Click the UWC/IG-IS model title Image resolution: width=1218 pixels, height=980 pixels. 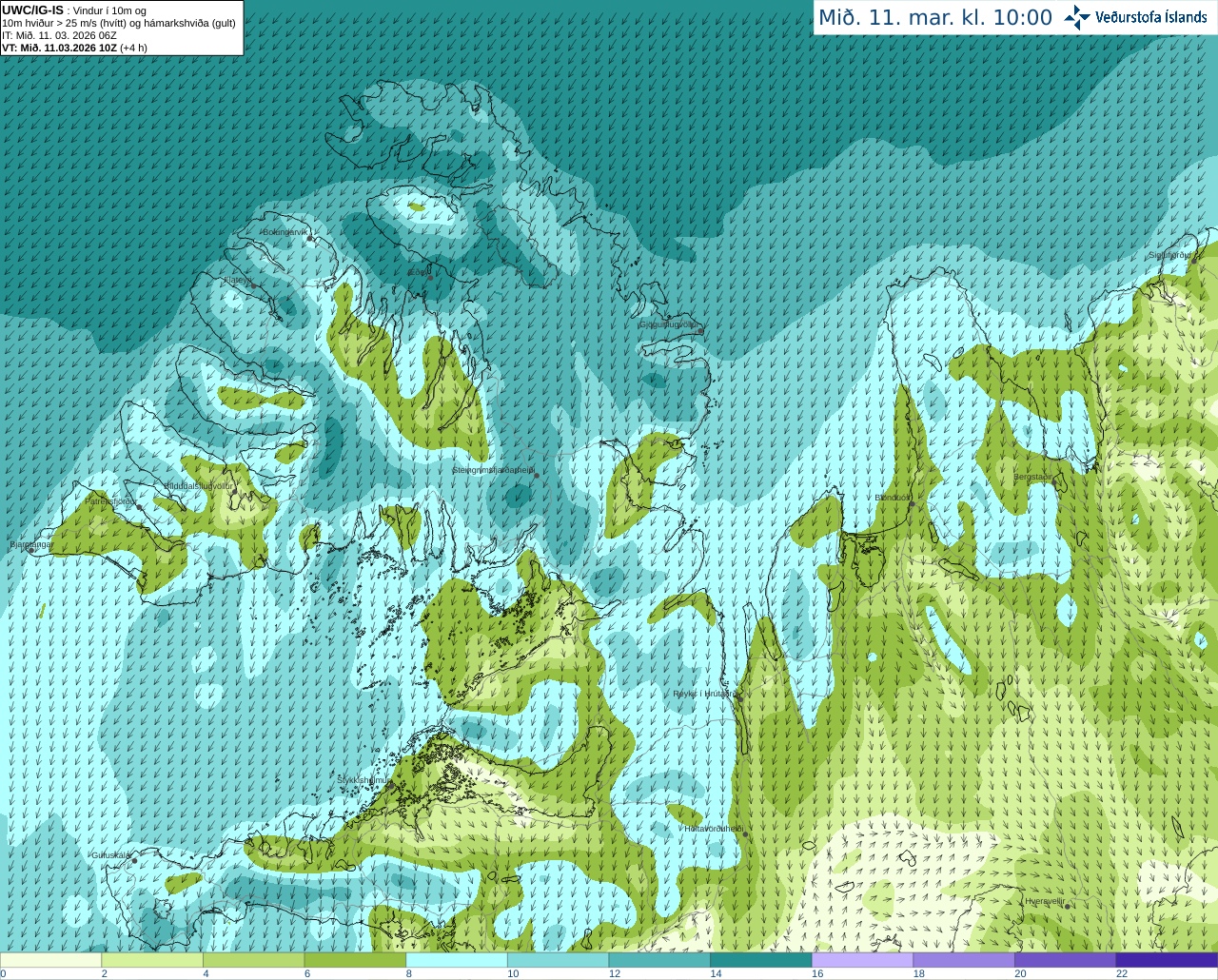pyautogui.click(x=32, y=10)
